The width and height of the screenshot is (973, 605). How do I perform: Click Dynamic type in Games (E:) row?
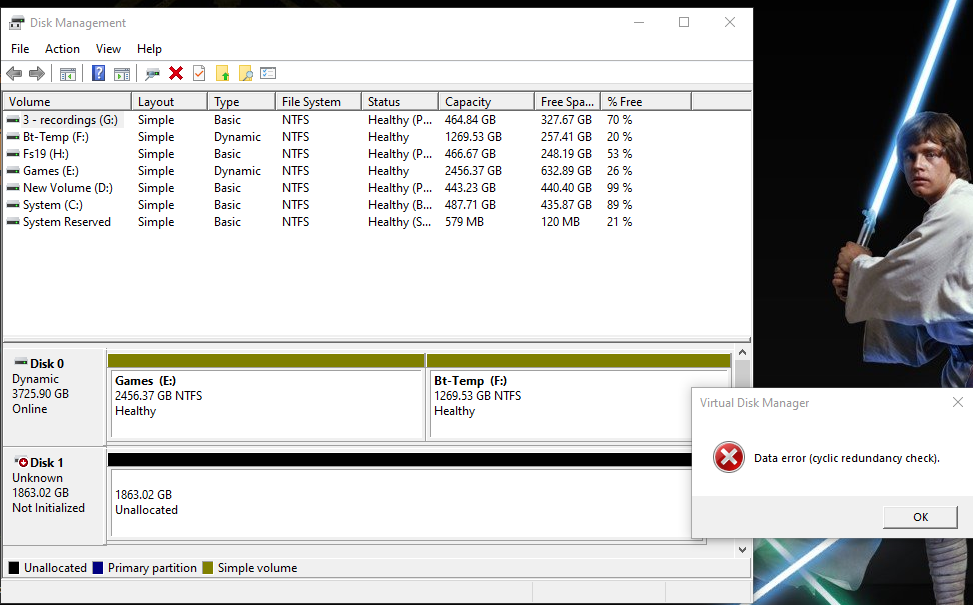point(237,171)
